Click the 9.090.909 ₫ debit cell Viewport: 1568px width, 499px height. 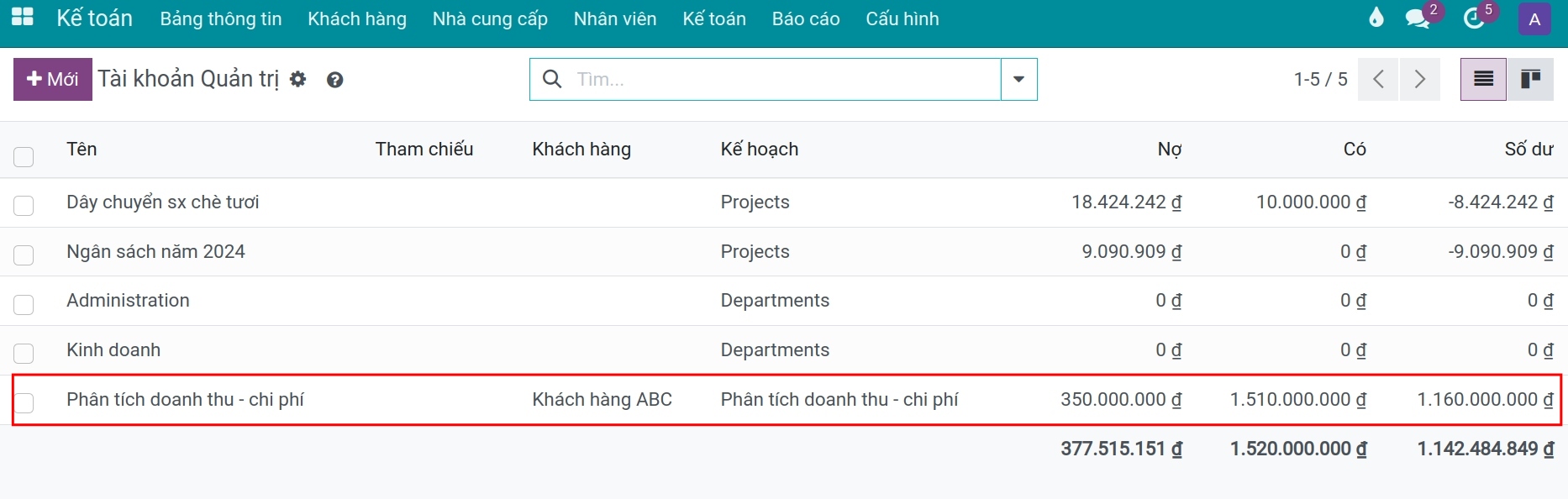pos(1132,252)
